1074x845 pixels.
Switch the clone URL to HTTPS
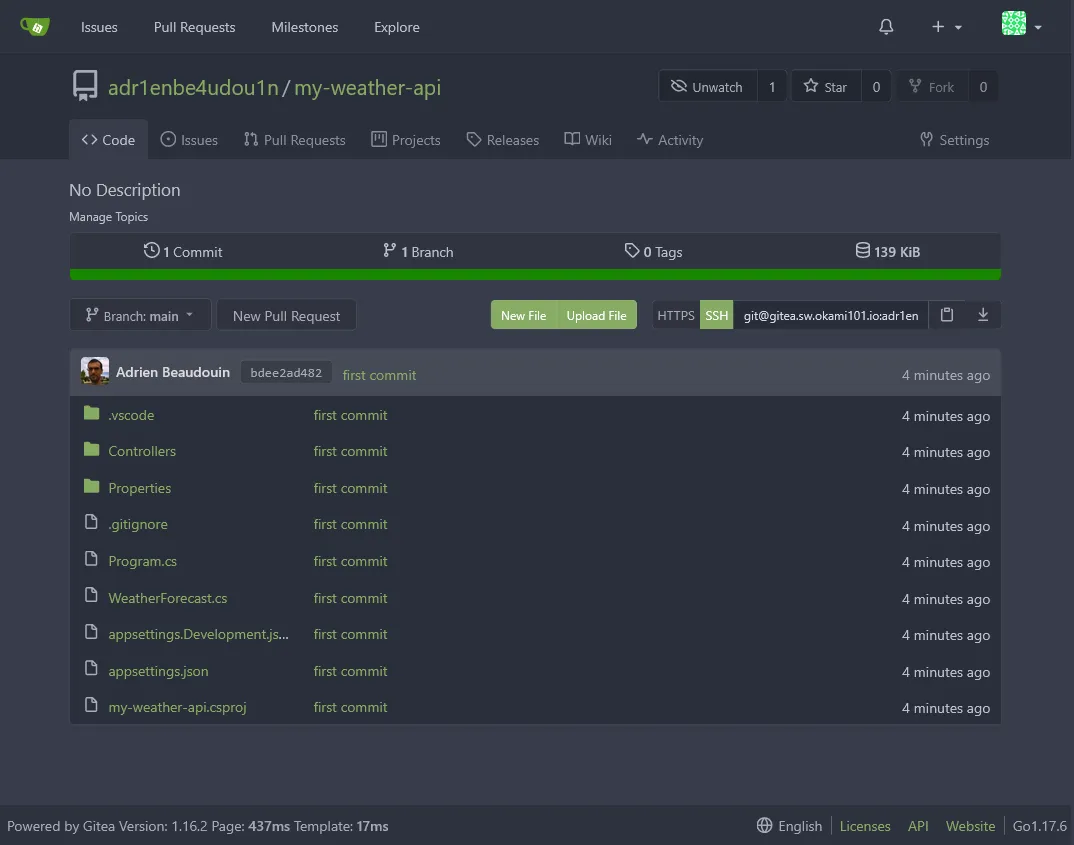[675, 314]
